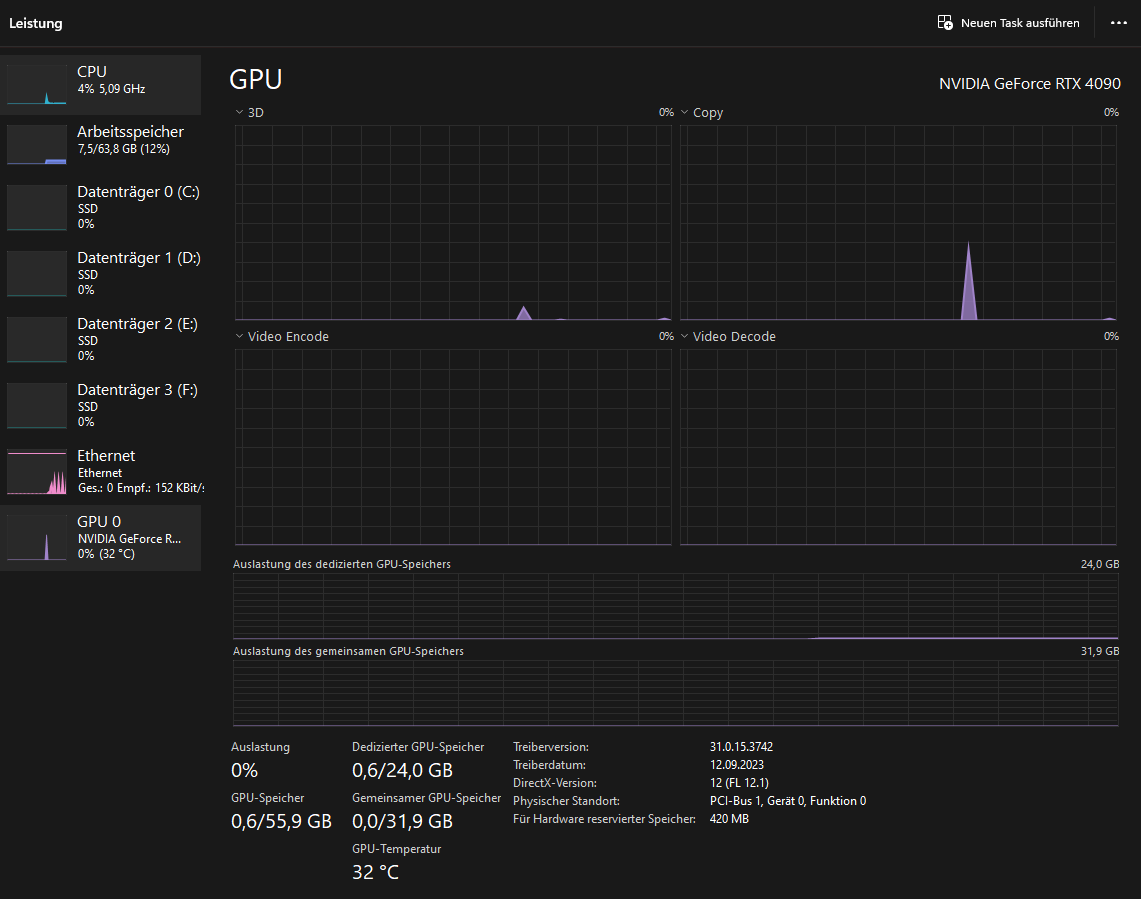
Task: Click the PCI-Bus 1, Gerät 0 location value
Action: 787,801
